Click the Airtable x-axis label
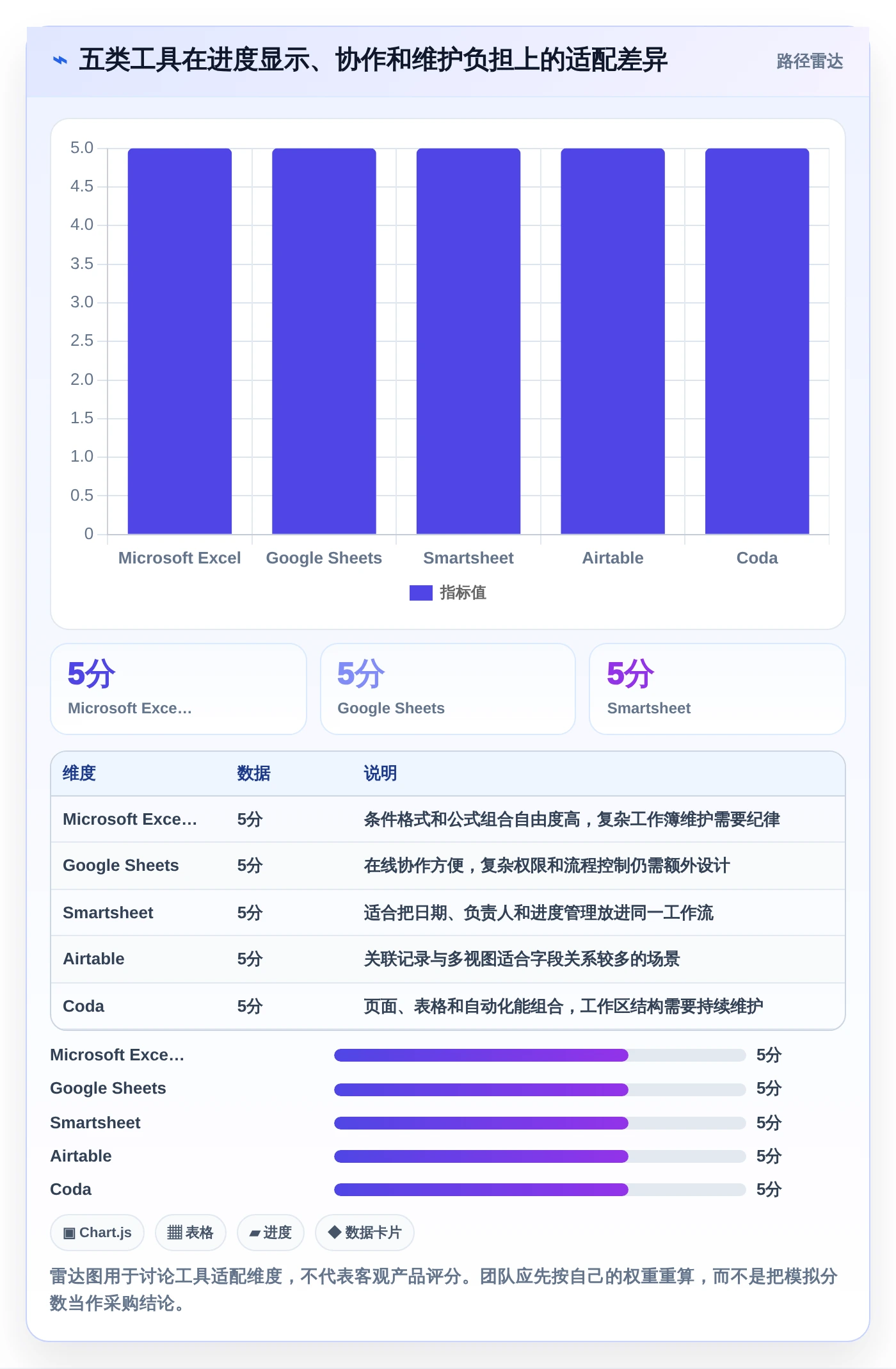Image resolution: width=896 pixels, height=1369 pixels. click(612, 558)
